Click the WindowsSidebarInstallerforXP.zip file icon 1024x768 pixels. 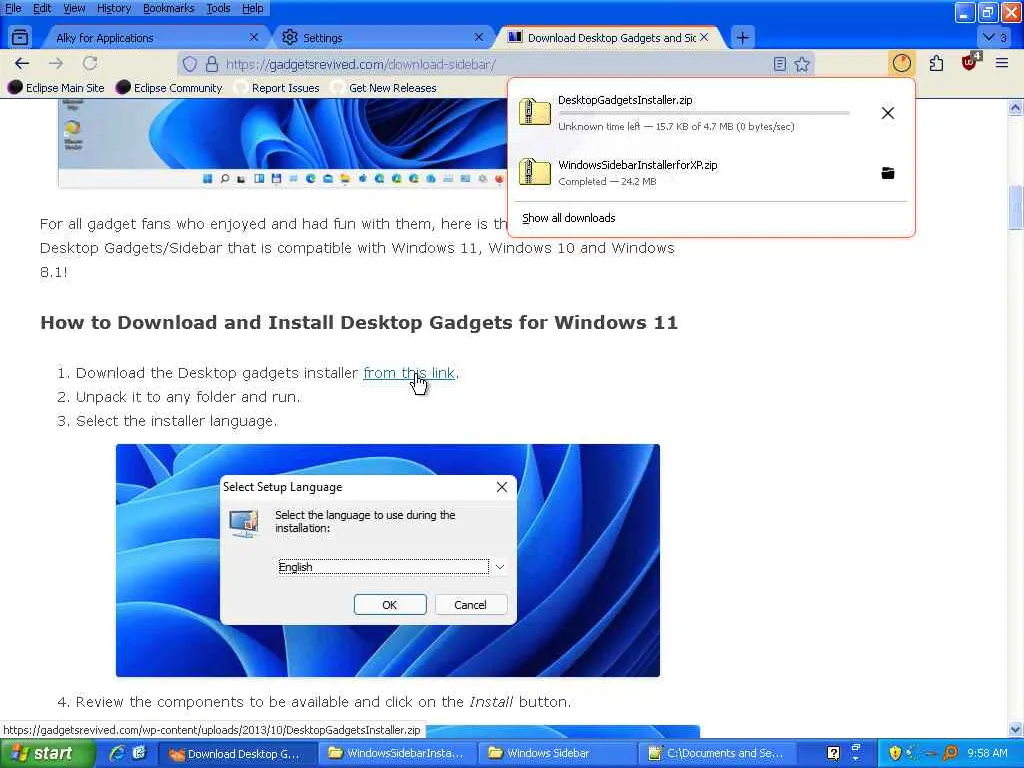(534, 172)
